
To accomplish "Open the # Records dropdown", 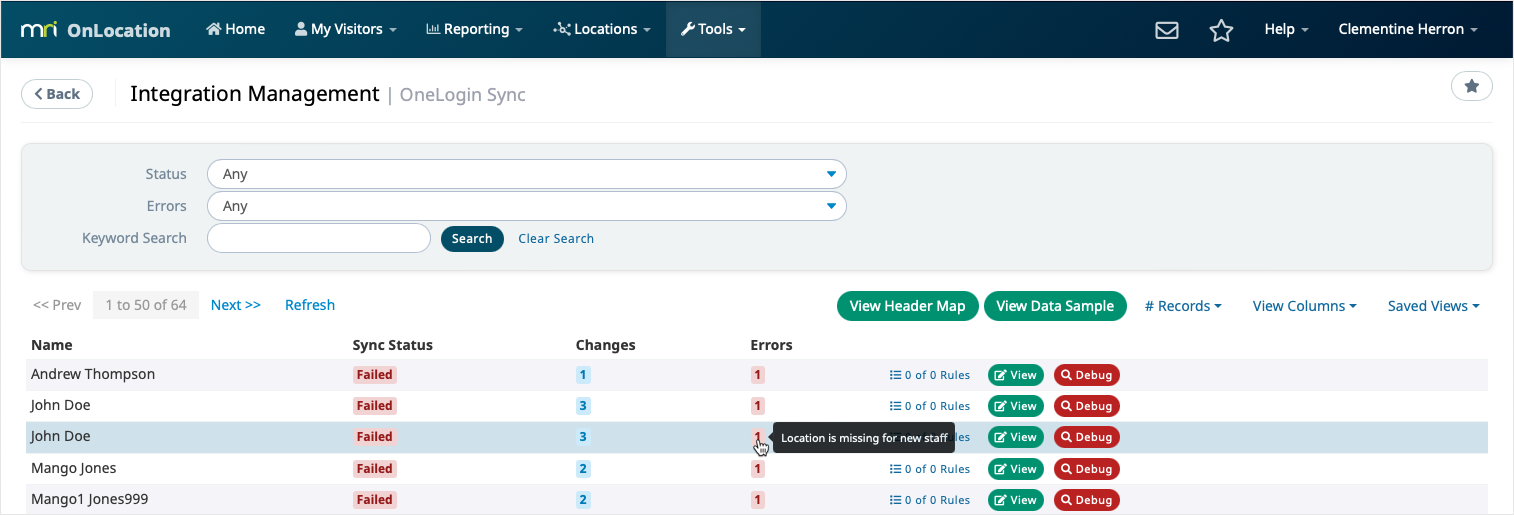I will [x=1183, y=306].
